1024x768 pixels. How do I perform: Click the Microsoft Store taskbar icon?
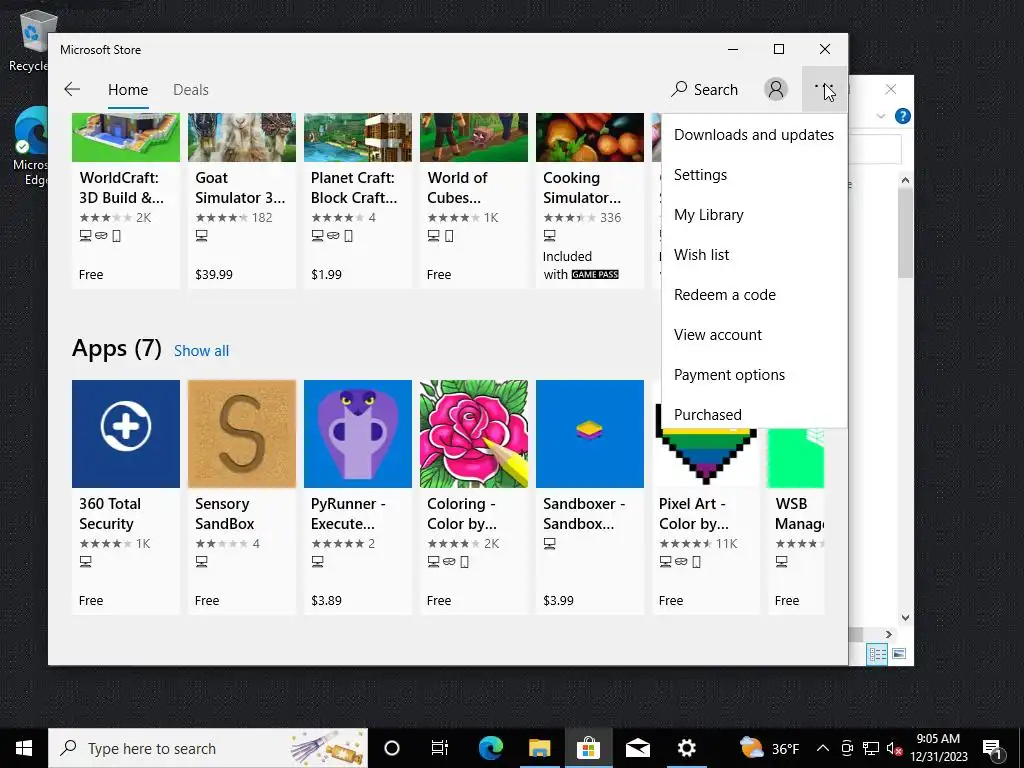(x=588, y=748)
